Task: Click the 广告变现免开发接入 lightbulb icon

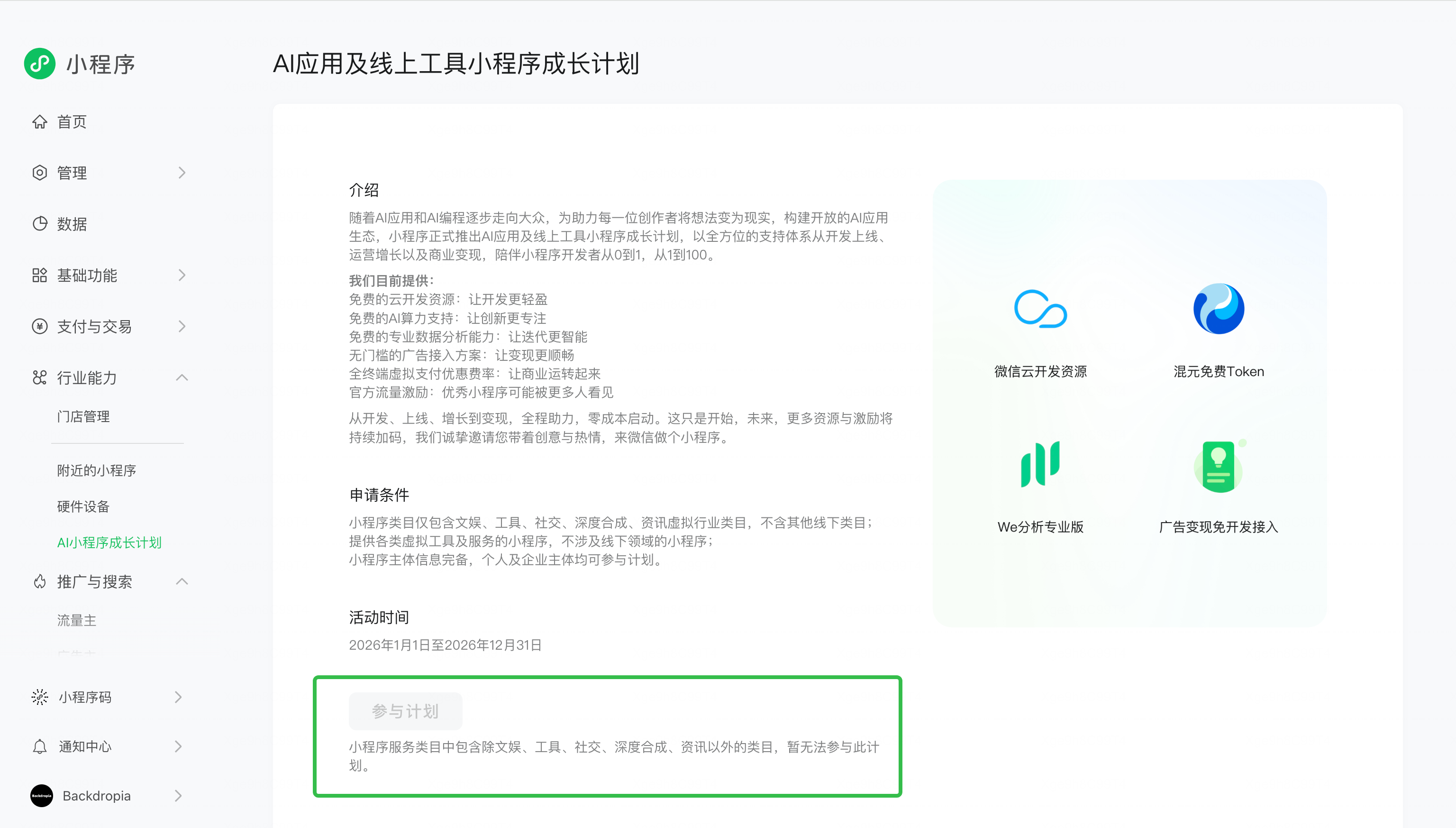Action: [1218, 466]
